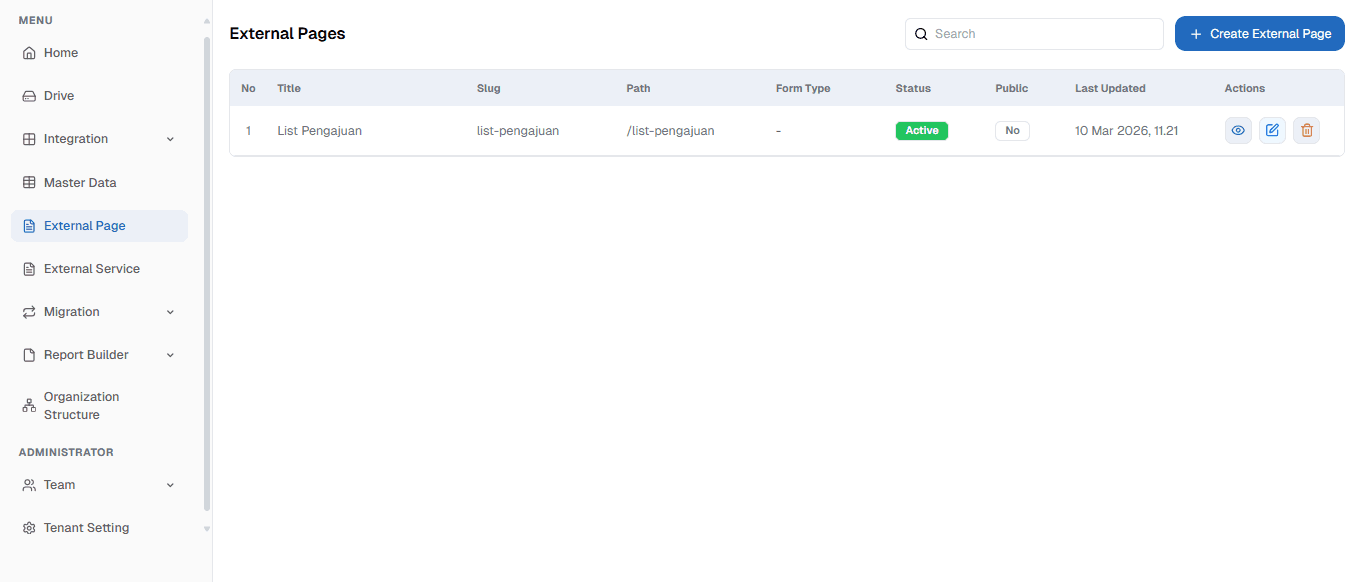Click the Tenant Setting gear icon
Viewport: 1362px width, 582px height.
pos(29,527)
